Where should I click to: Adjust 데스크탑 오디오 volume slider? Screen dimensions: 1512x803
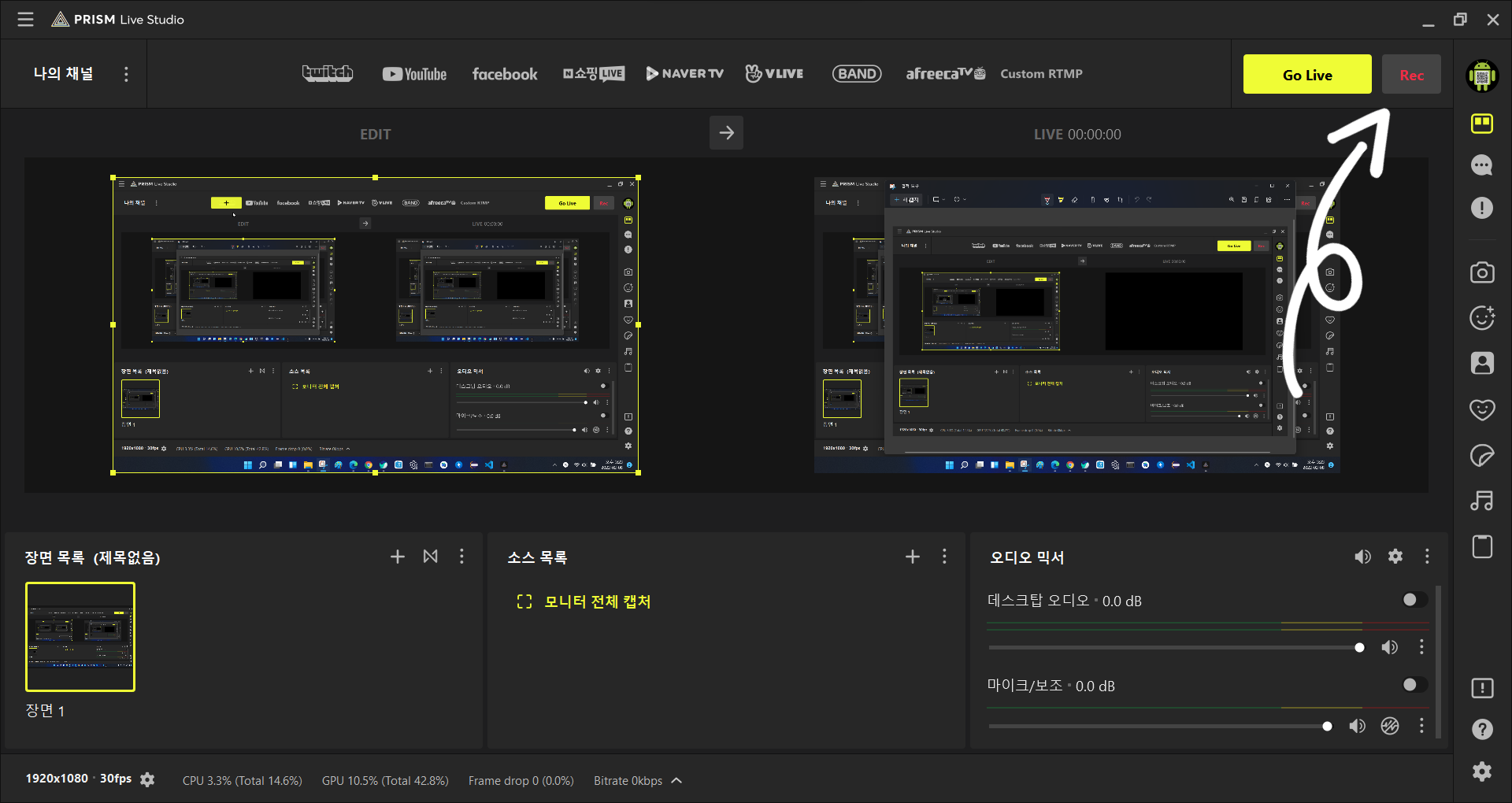pos(1177,647)
